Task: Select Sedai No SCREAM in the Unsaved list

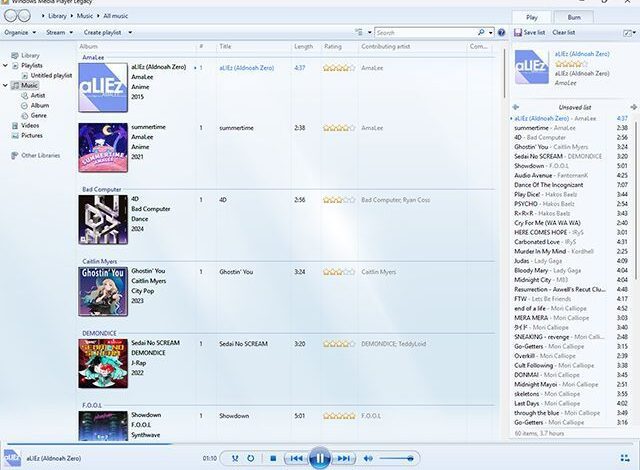Action: point(570,156)
